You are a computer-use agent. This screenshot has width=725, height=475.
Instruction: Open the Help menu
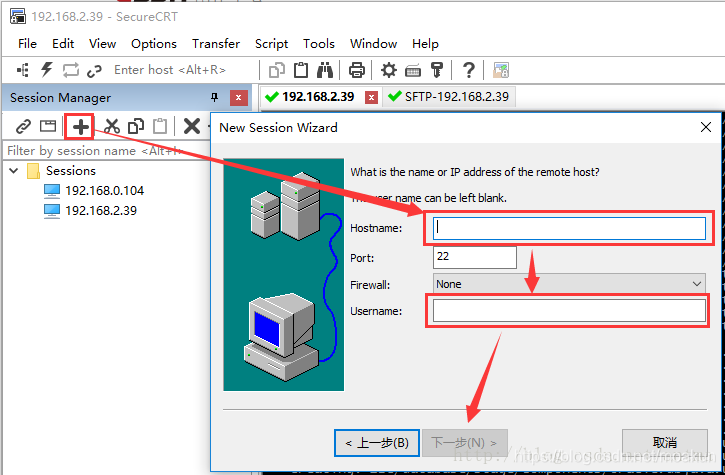(425, 43)
